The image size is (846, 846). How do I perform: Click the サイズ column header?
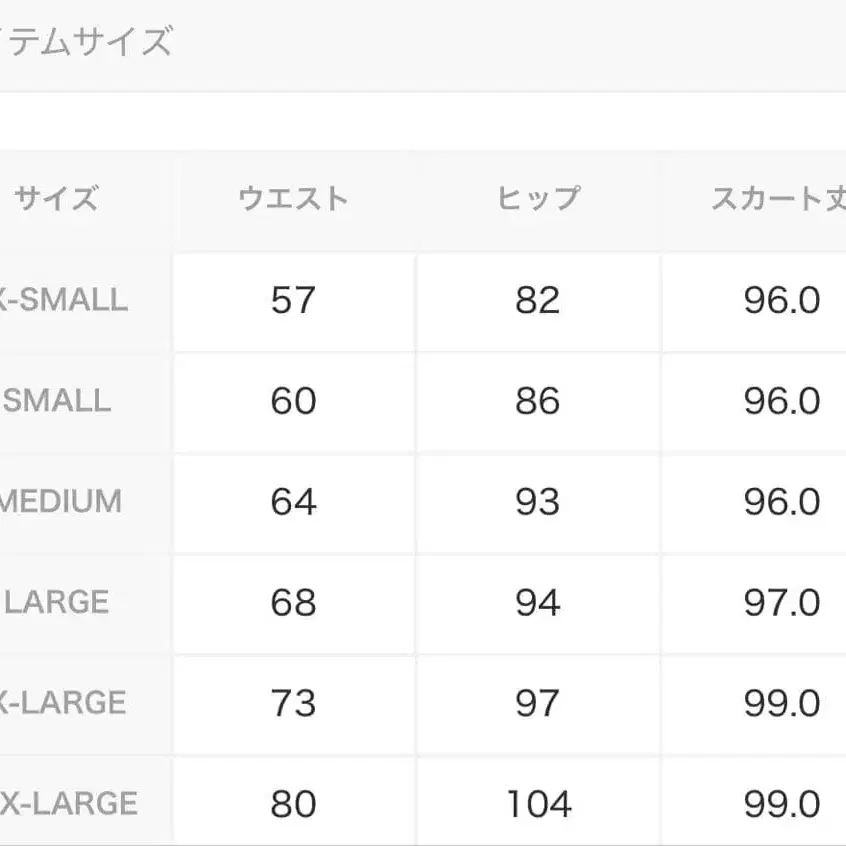(x=56, y=199)
